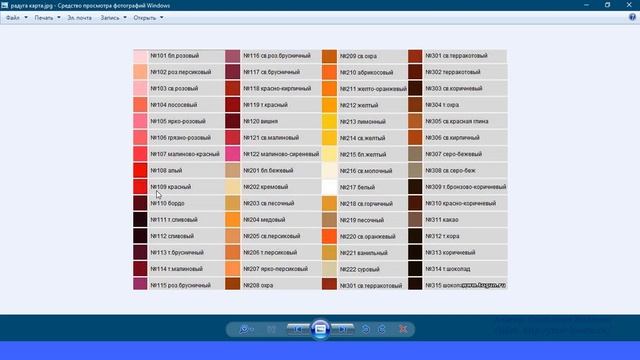The image size is (640, 360).
Task: Click the №115 роз.брусничный purple swatch
Action: coord(140,284)
